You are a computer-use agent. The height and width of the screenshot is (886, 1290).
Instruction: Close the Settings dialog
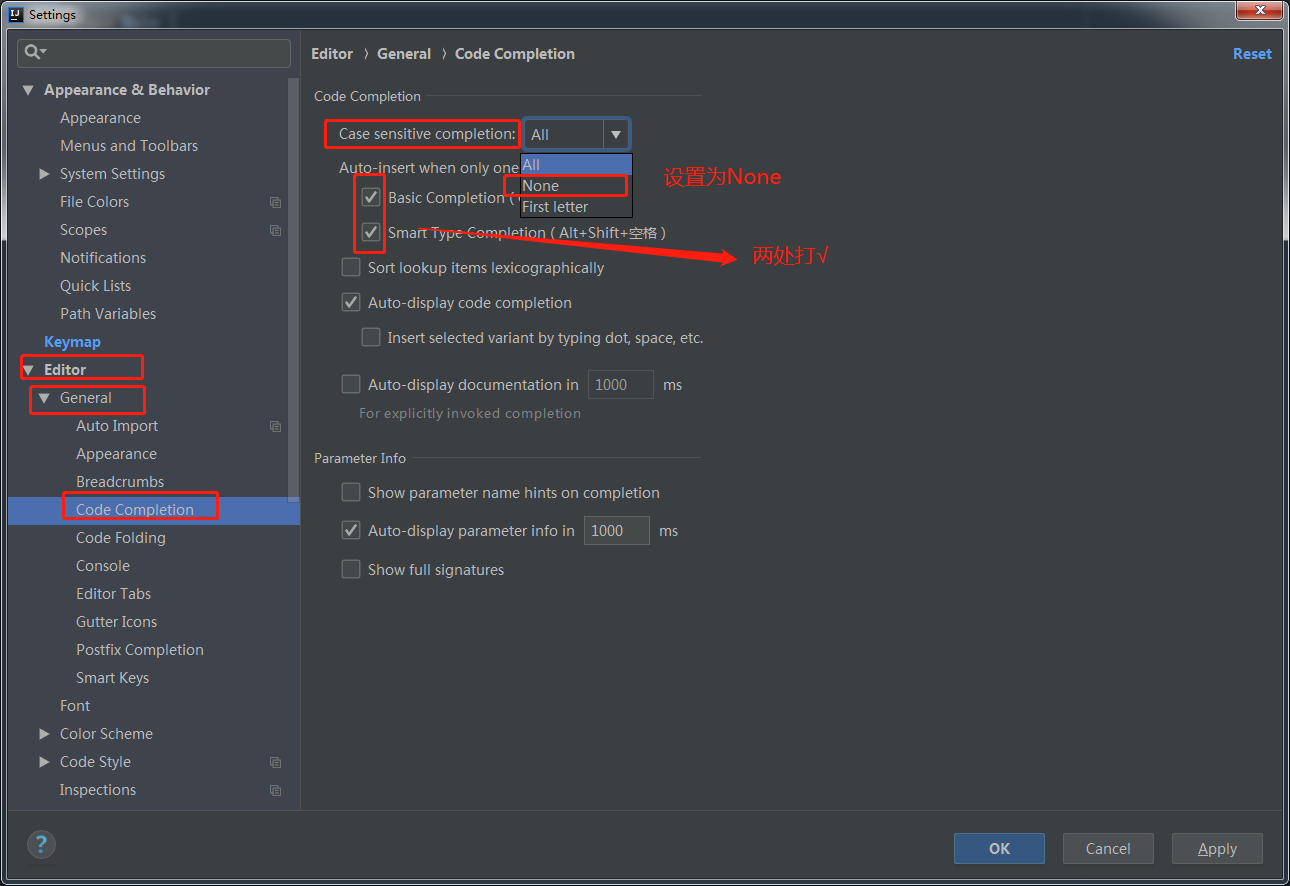point(1259,11)
